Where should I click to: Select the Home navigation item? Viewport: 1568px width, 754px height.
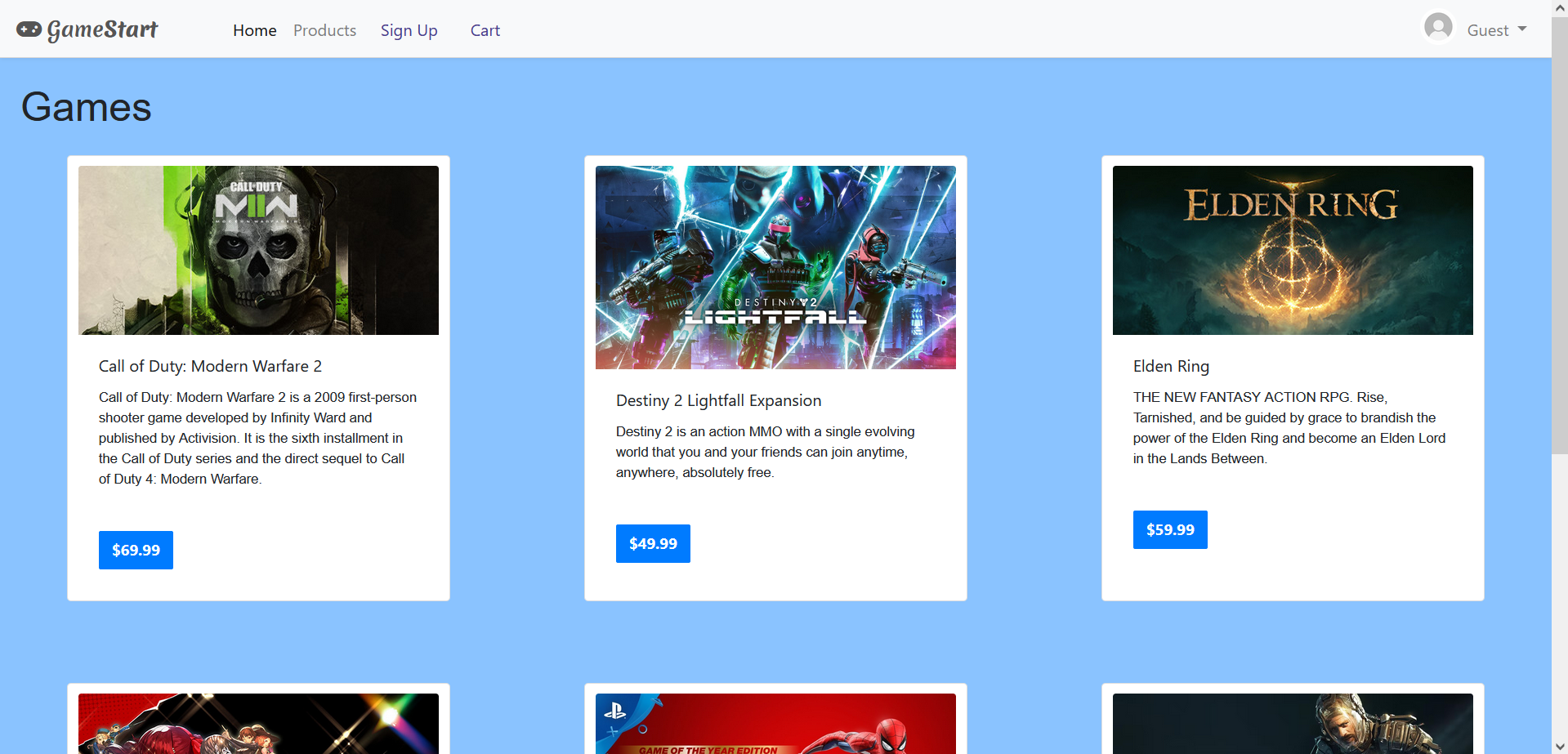click(x=254, y=30)
